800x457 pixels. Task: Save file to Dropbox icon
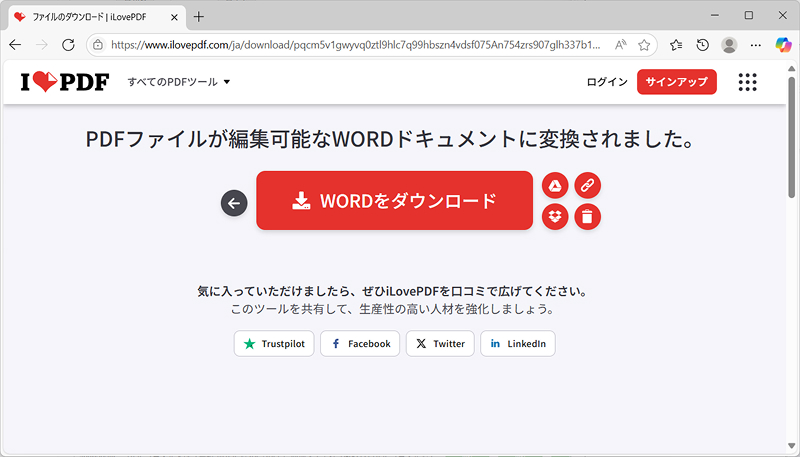point(555,217)
